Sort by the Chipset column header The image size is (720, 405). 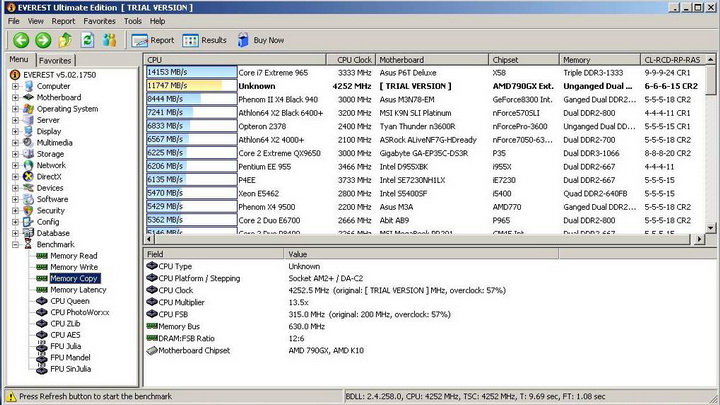point(524,60)
